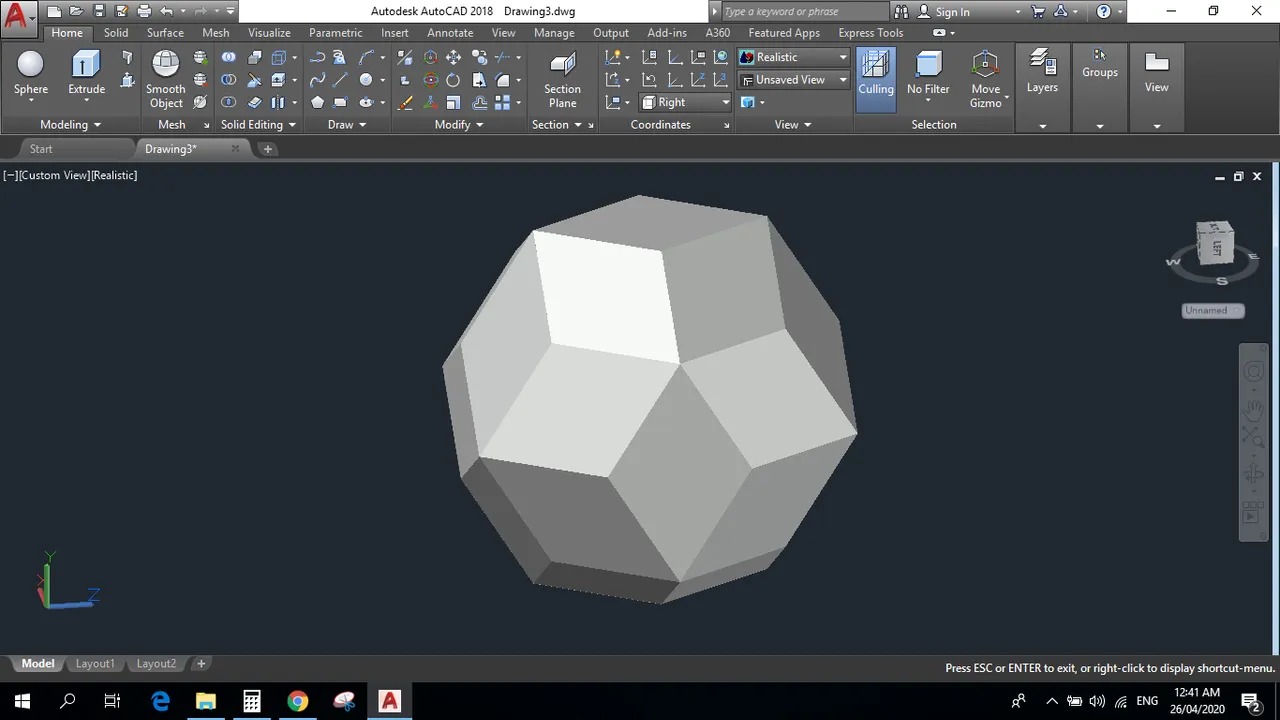The width and height of the screenshot is (1280, 720).
Task: Click the Smooth Object mesh tool
Action: pyautogui.click(x=165, y=80)
